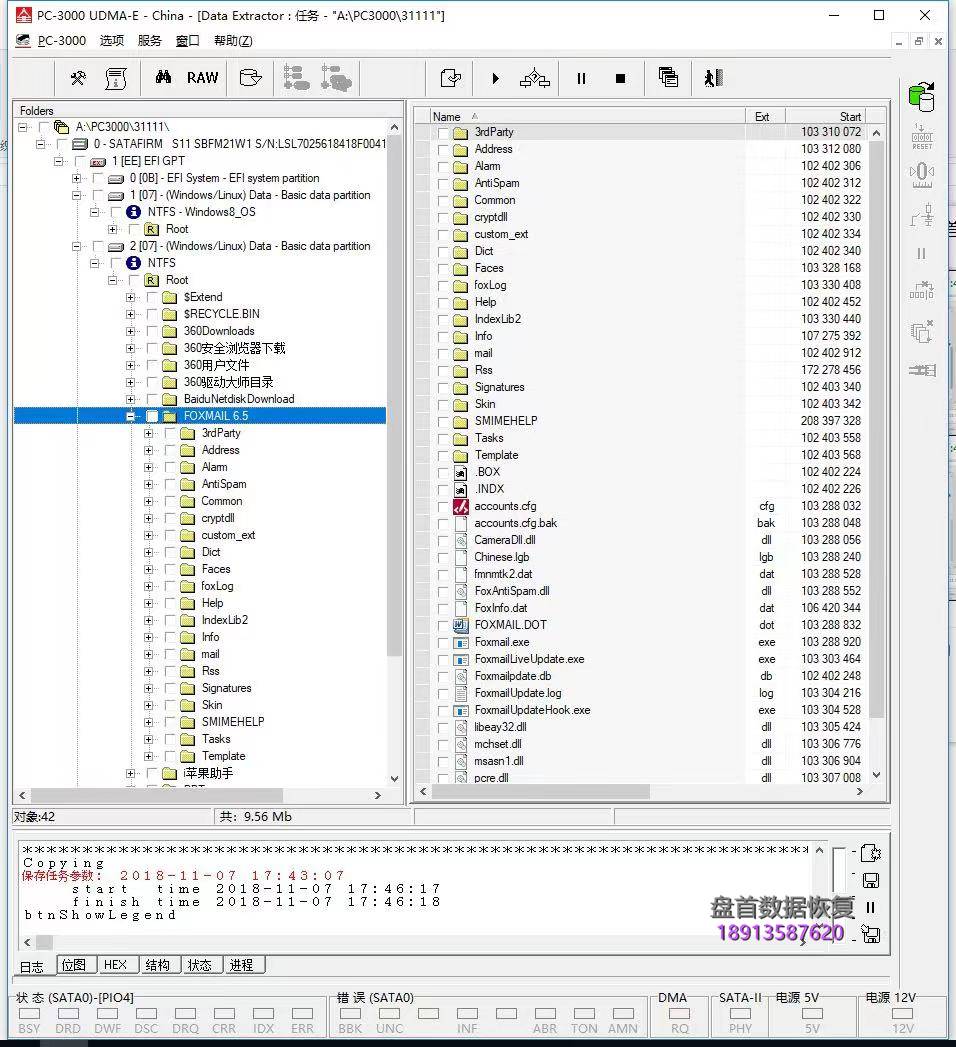
Task: Click the pause button in toolbar
Action: point(581,79)
